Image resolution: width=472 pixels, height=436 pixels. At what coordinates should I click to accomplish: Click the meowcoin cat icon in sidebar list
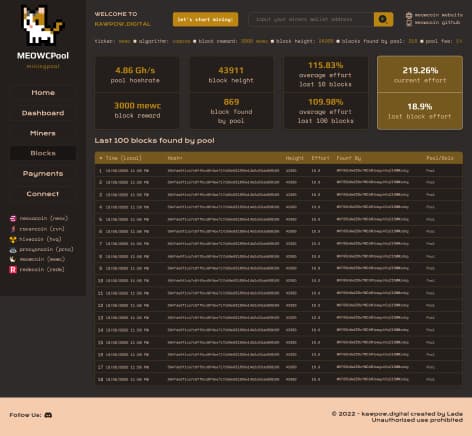(13, 259)
